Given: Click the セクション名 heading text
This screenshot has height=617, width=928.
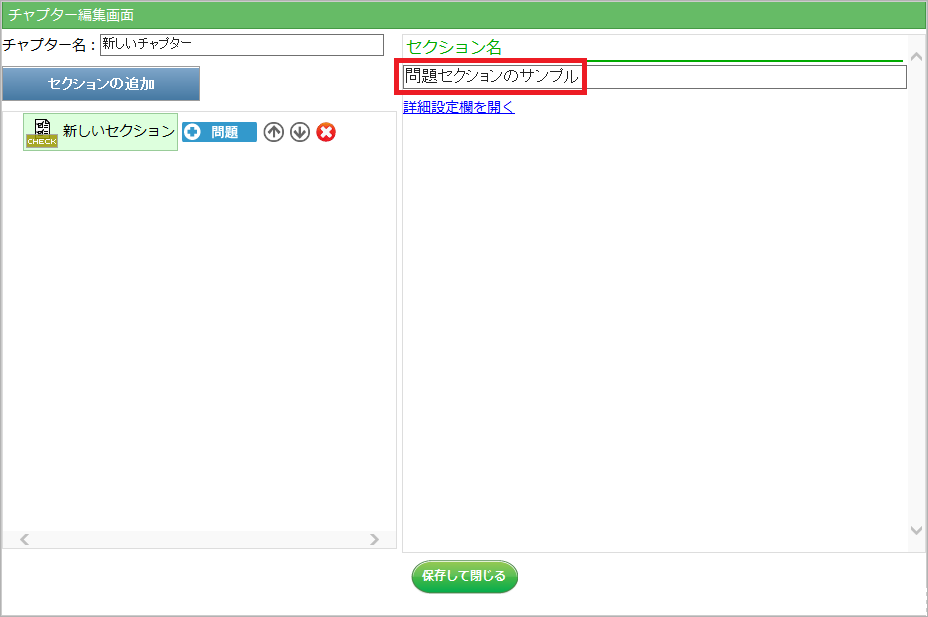Looking at the screenshot, I should pyautogui.click(x=454, y=47).
